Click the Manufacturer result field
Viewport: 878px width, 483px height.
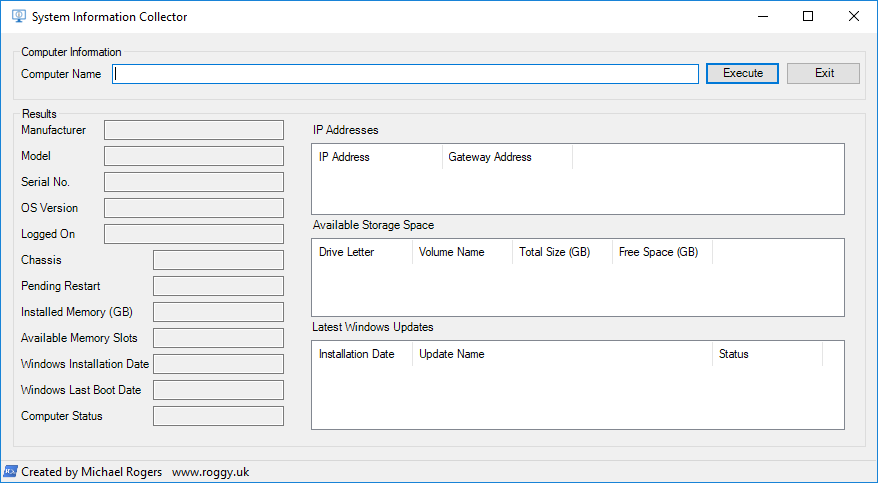coord(194,130)
